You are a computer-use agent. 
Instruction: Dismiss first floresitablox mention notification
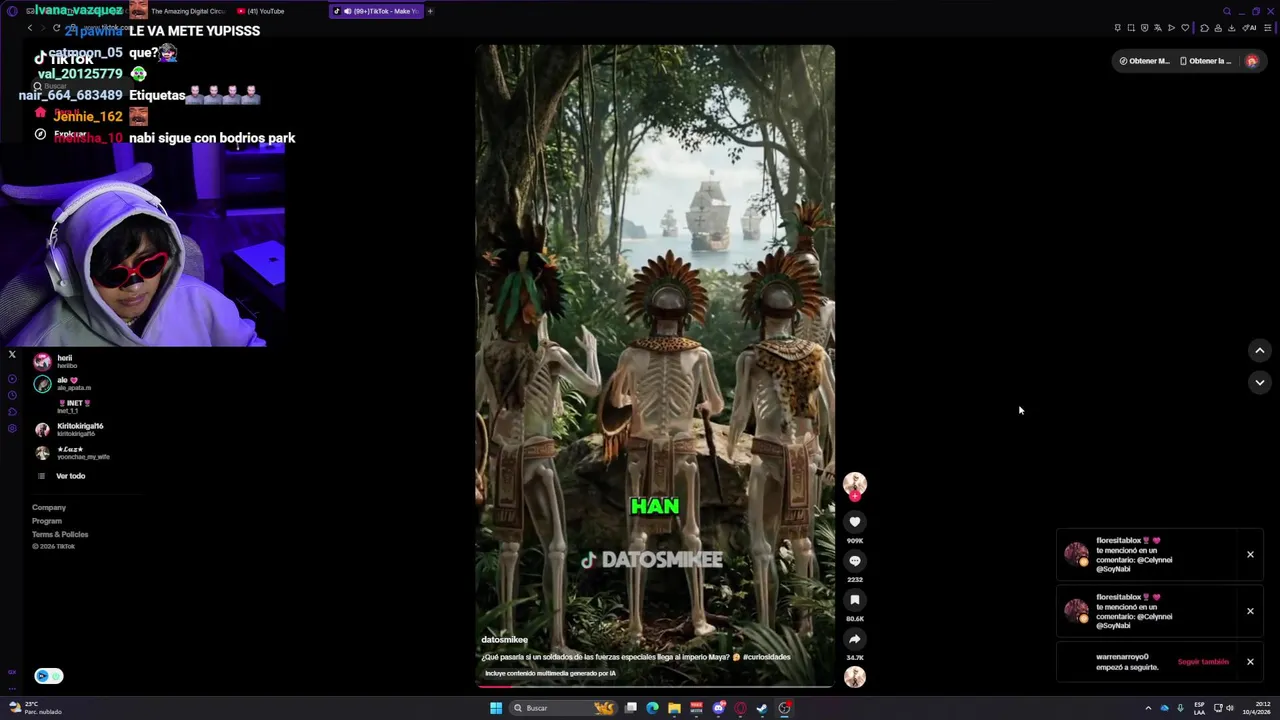(x=1250, y=554)
